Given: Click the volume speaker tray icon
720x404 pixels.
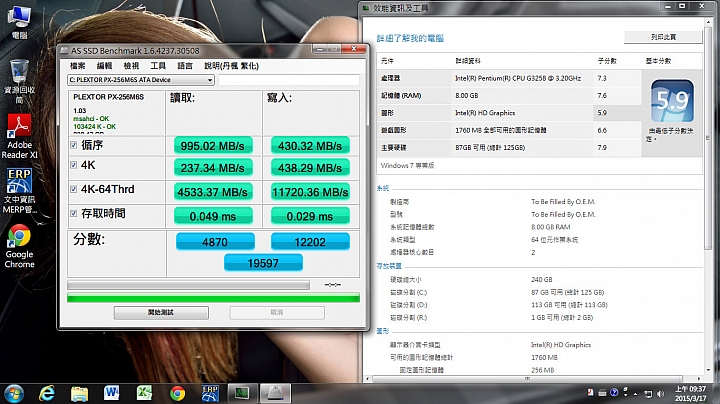Looking at the screenshot, I should pos(661,394).
